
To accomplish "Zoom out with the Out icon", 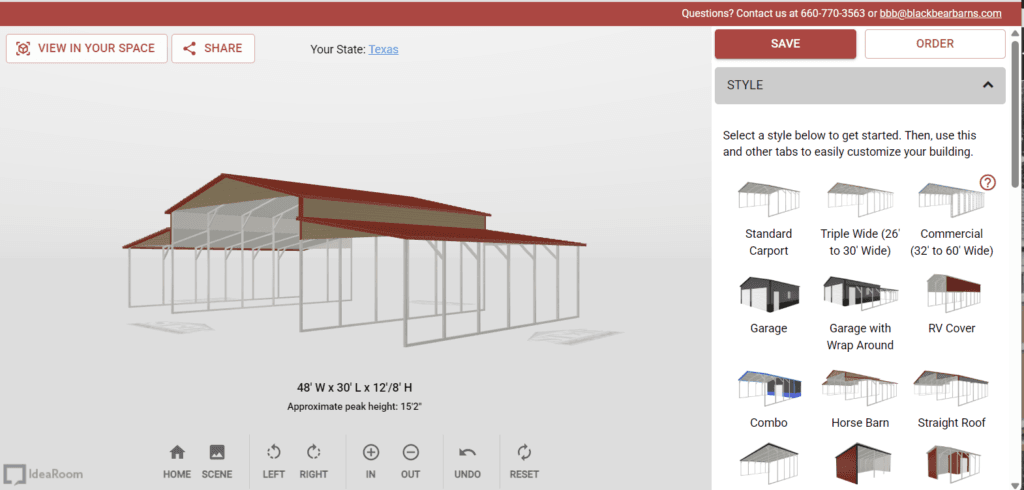I will (410, 453).
